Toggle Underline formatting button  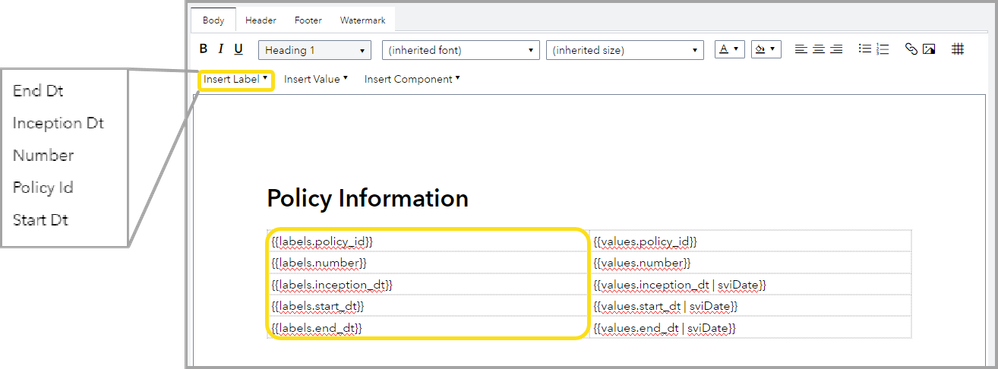click(x=239, y=49)
